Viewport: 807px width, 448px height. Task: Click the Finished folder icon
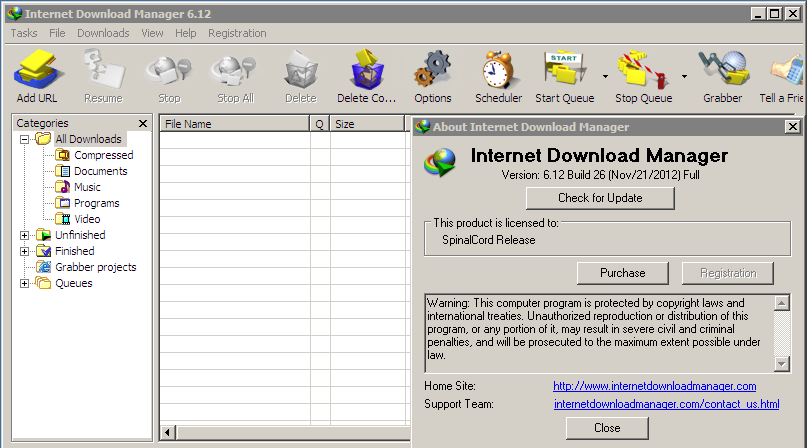[x=43, y=251]
